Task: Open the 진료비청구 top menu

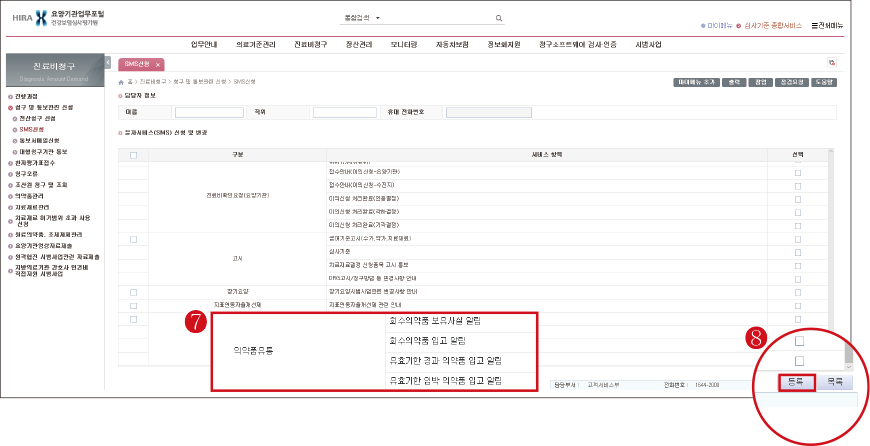Action: pos(316,45)
